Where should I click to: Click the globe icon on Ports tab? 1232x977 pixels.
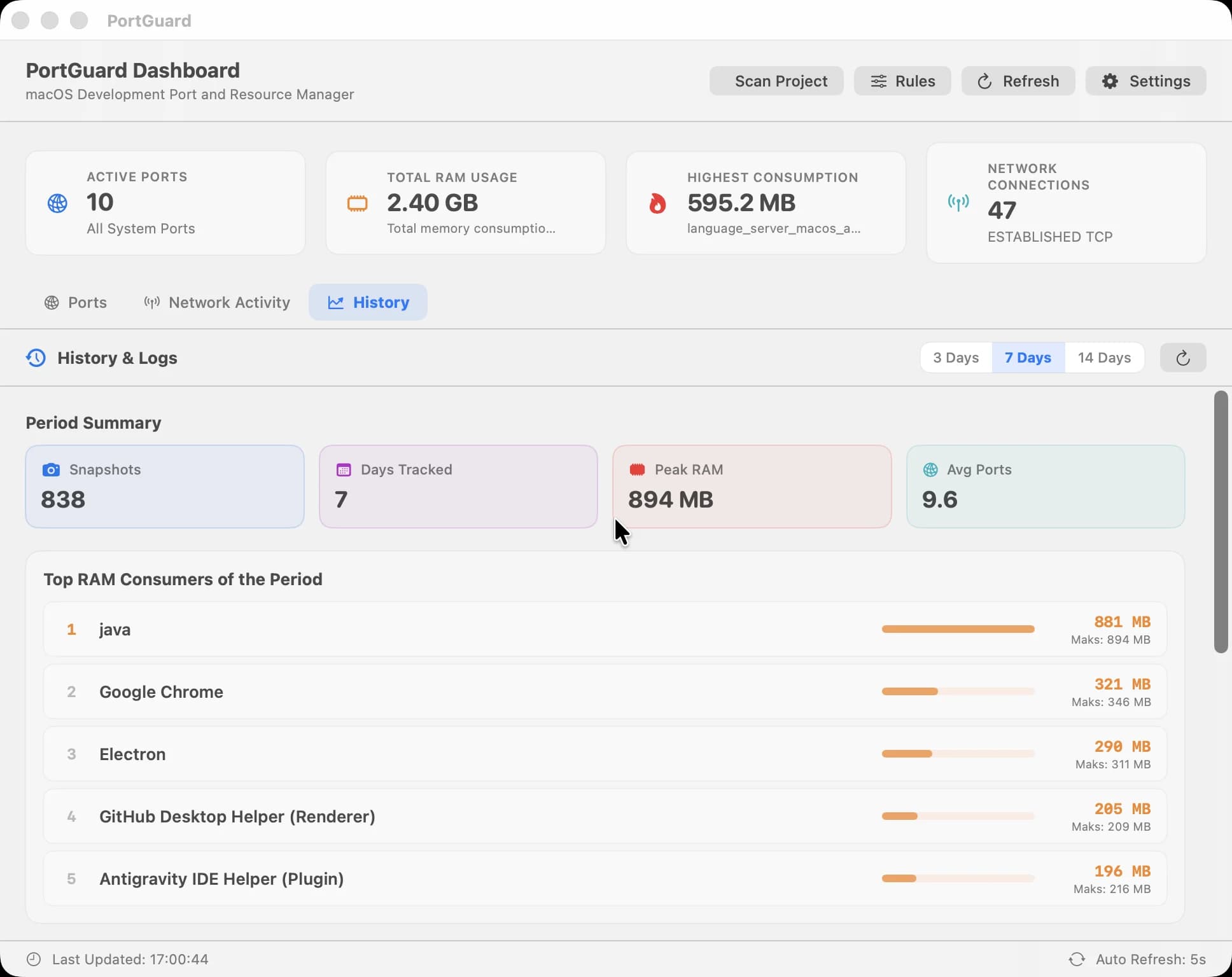(52, 303)
